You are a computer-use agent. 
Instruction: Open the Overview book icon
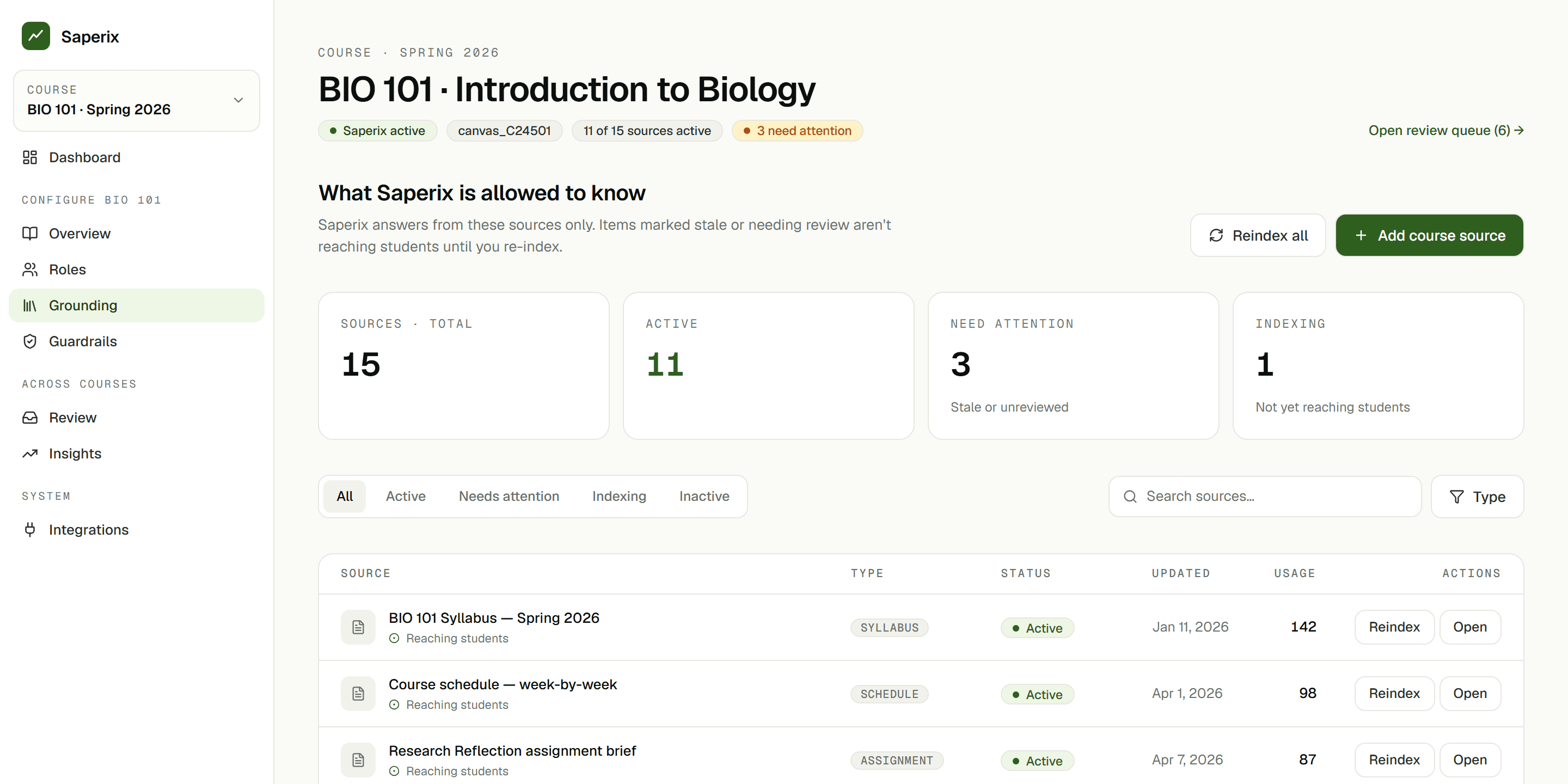[30, 234]
